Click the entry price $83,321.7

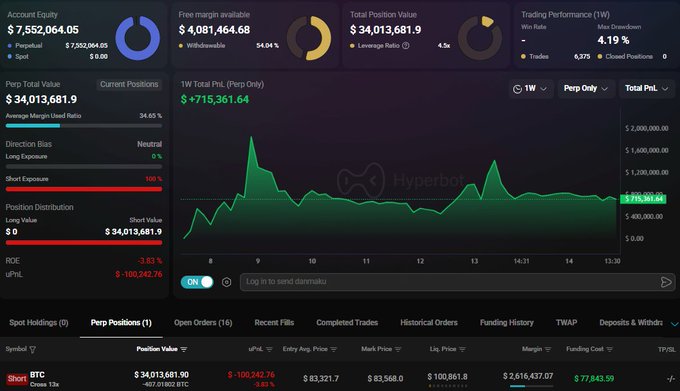pyautogui.click(x=321, y=379)
